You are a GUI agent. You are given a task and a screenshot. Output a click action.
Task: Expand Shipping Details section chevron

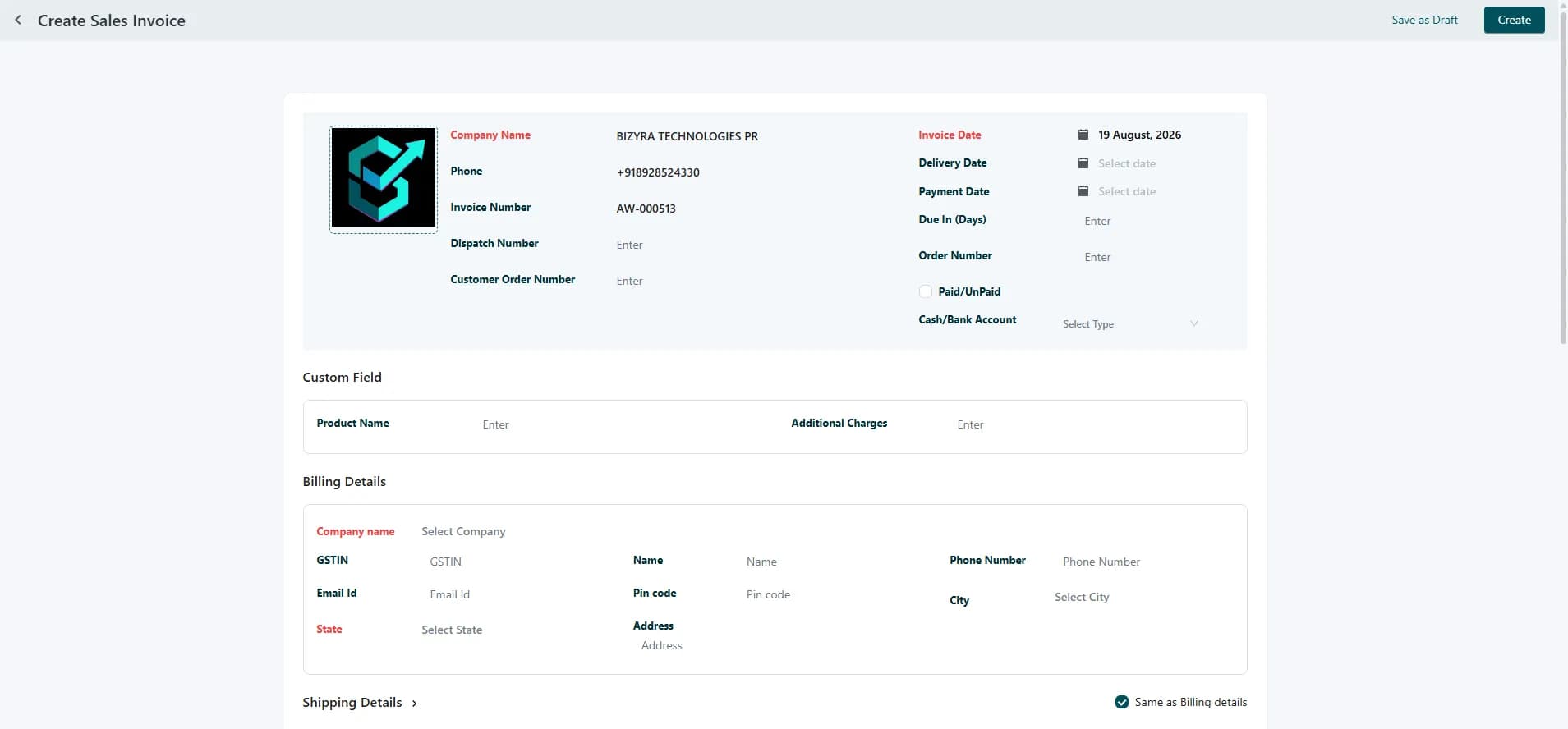pyautogui.click(x=414, y=704)
